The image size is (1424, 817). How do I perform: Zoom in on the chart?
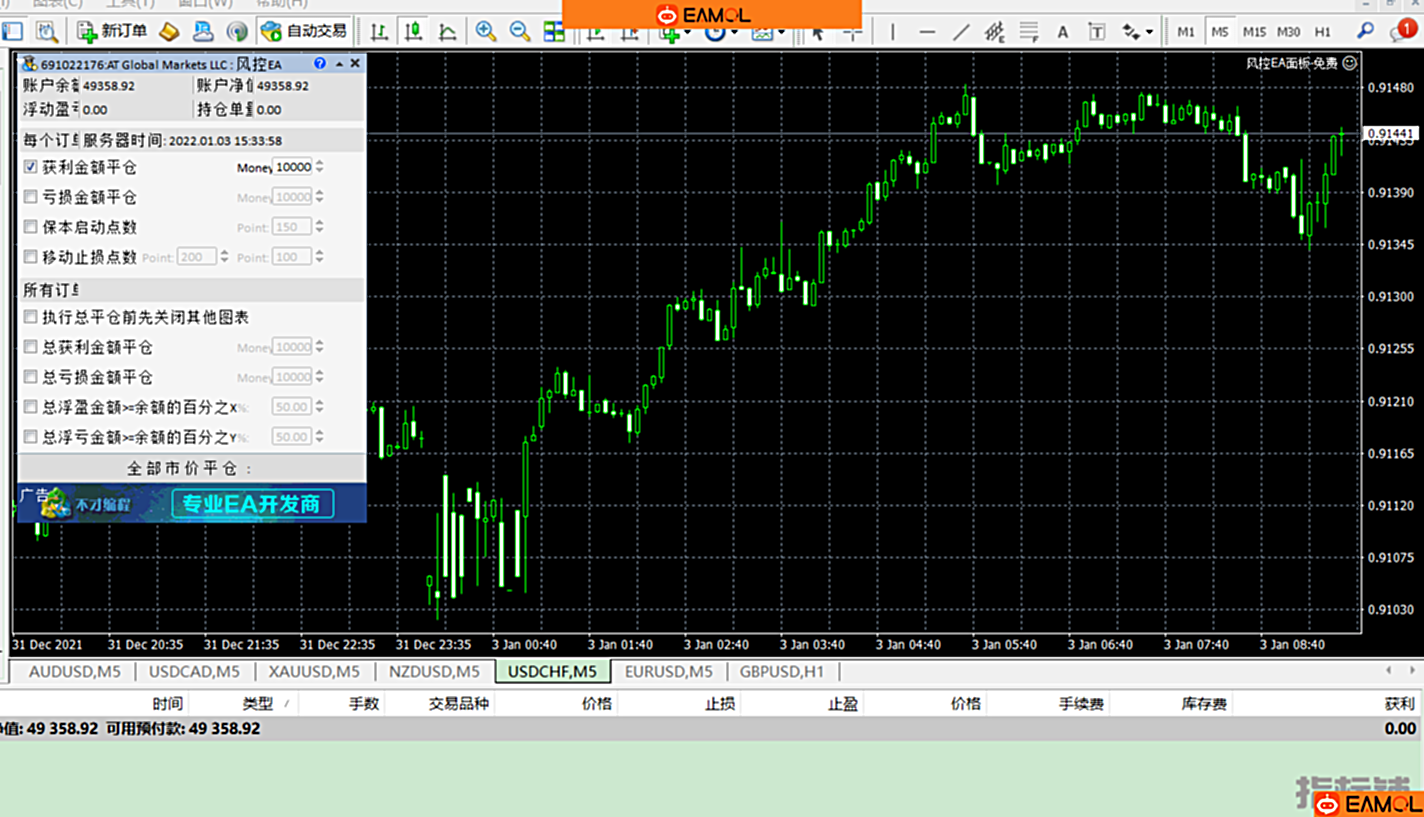click(485, 32)
